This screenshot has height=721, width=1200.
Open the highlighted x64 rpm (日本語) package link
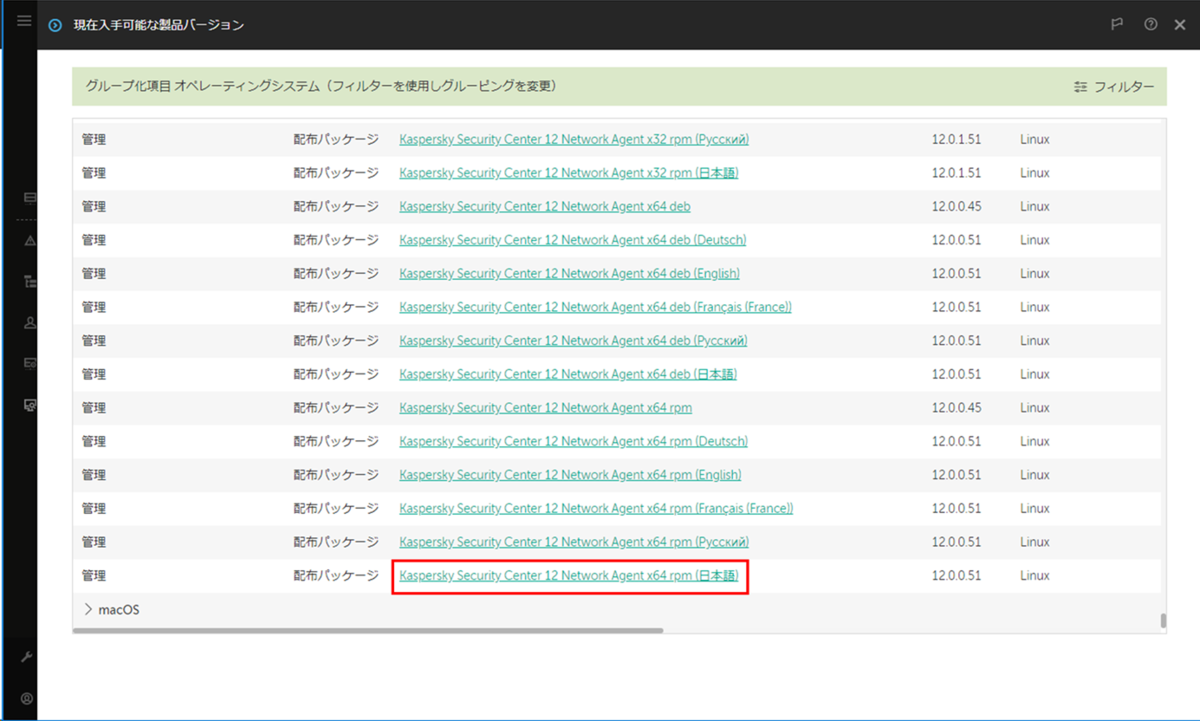tap(569, 575)
